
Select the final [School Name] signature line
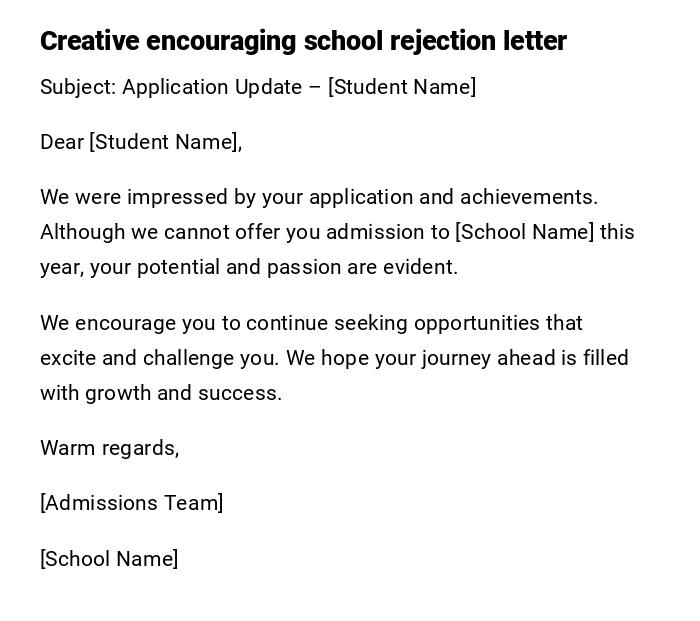click(109, 559)
